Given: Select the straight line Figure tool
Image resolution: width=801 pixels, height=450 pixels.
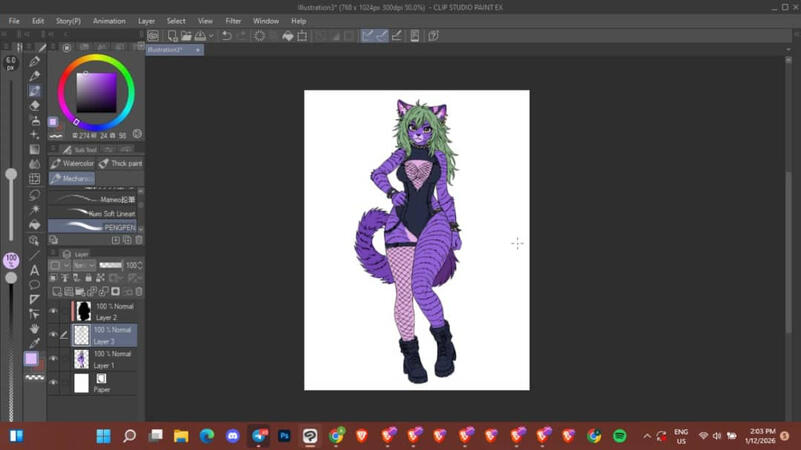Looking at the screenshot, I should click(34, 255).
